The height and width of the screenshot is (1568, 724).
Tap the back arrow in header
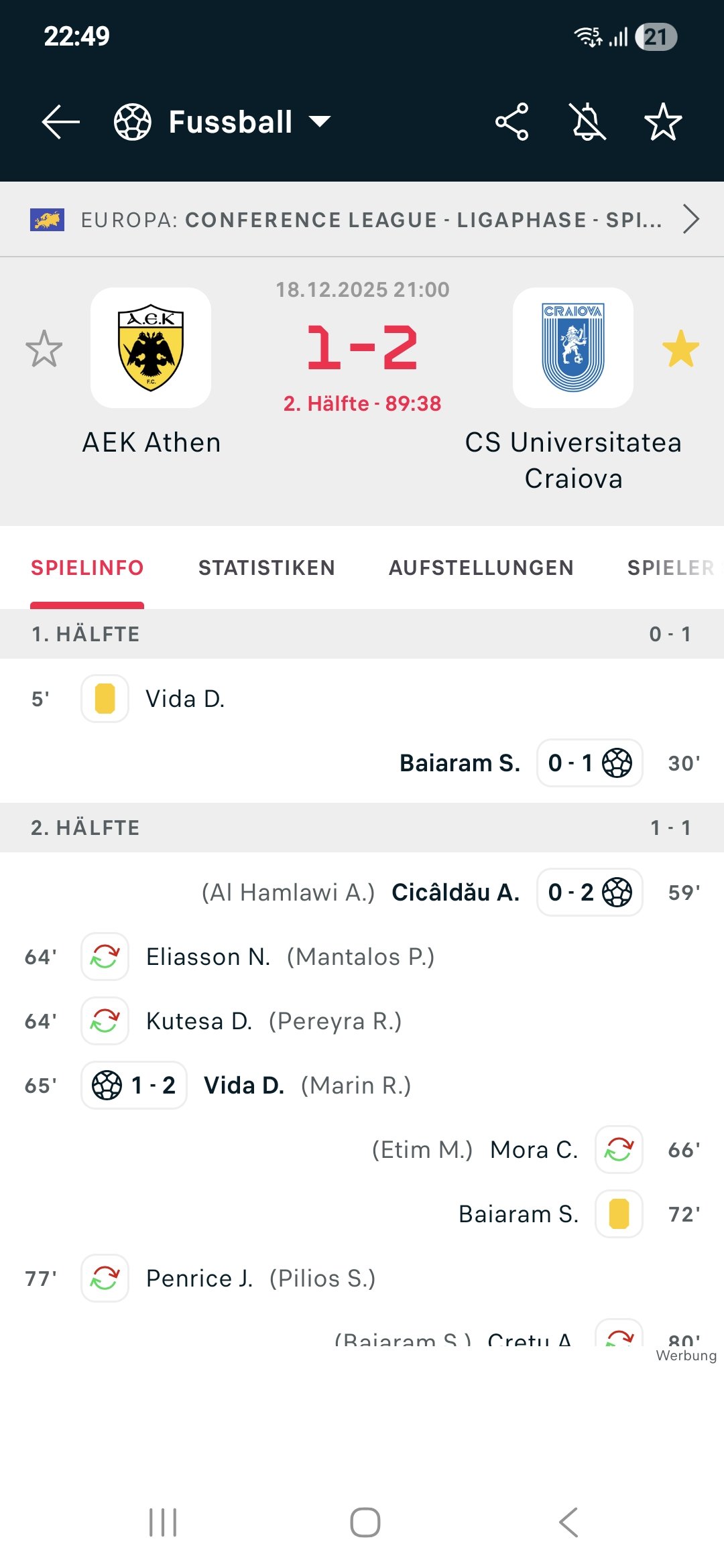[61, 122]
